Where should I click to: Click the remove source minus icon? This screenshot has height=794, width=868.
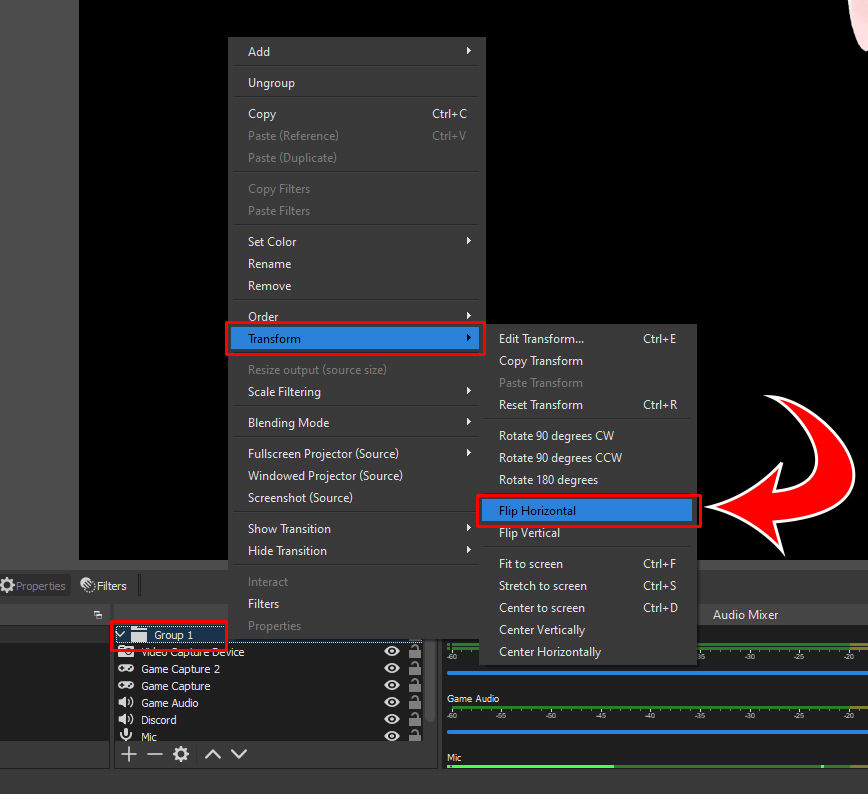[155, 754]
